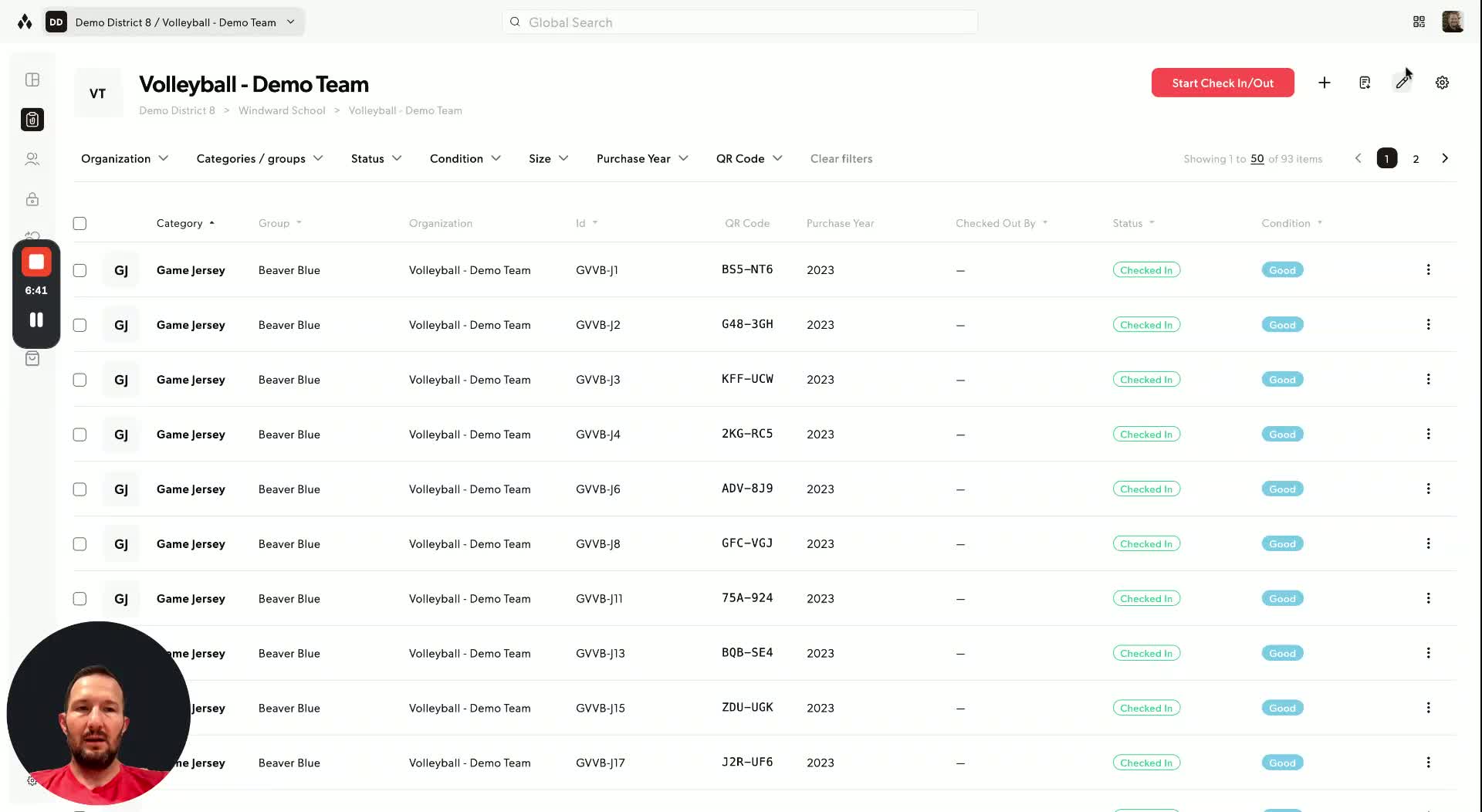Image resolution: width=1482 pixels, height=812 pixels.
Task: Open row menu for GVVB-J13
Action: (x=1428, y=653)
